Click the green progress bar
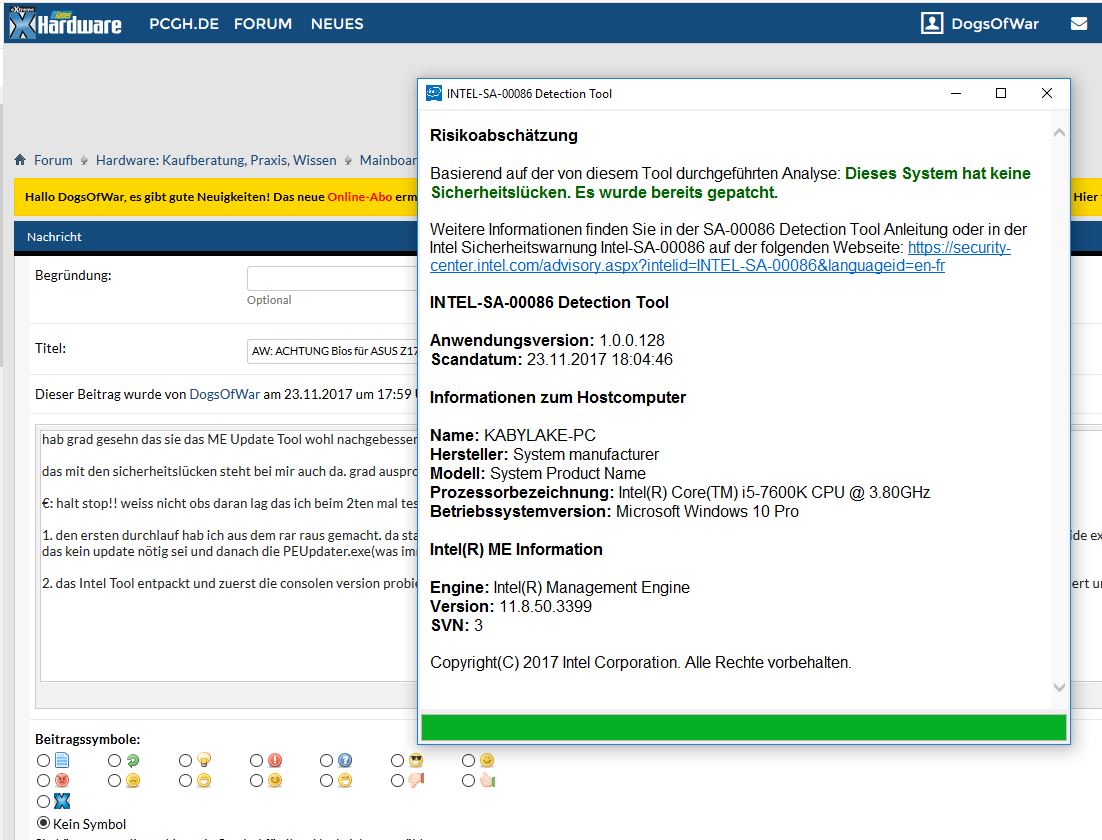The width and height of the screenshot is (1102, 840). pos(744,728)
